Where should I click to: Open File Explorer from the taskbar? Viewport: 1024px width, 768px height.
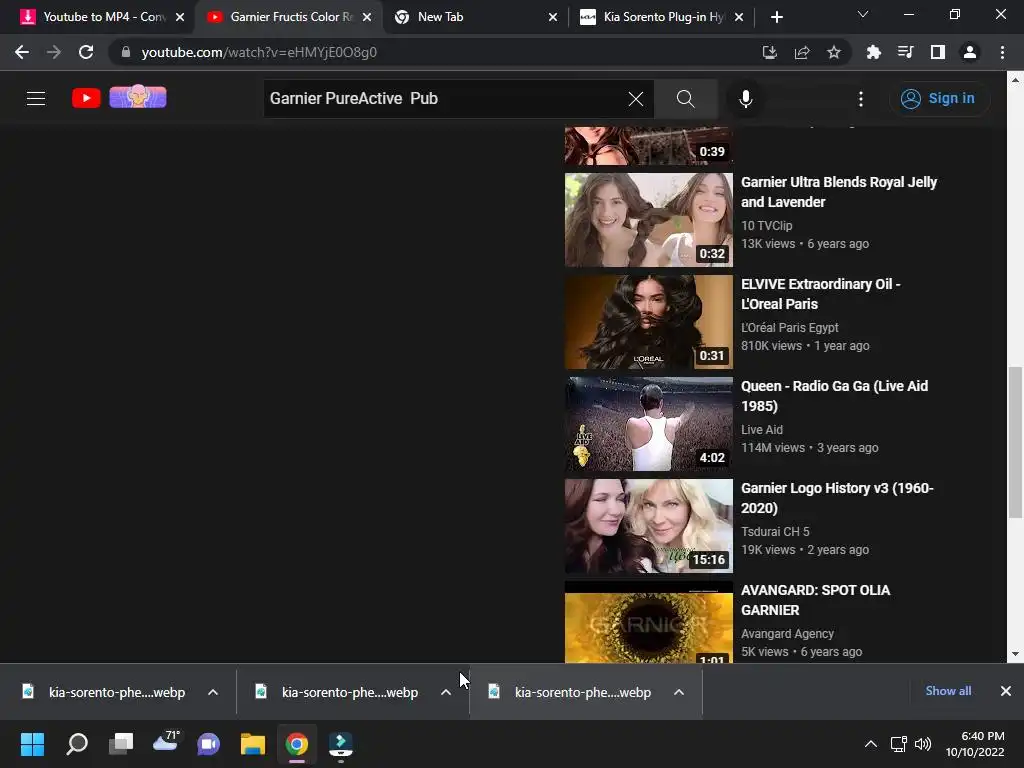point(253,744)
